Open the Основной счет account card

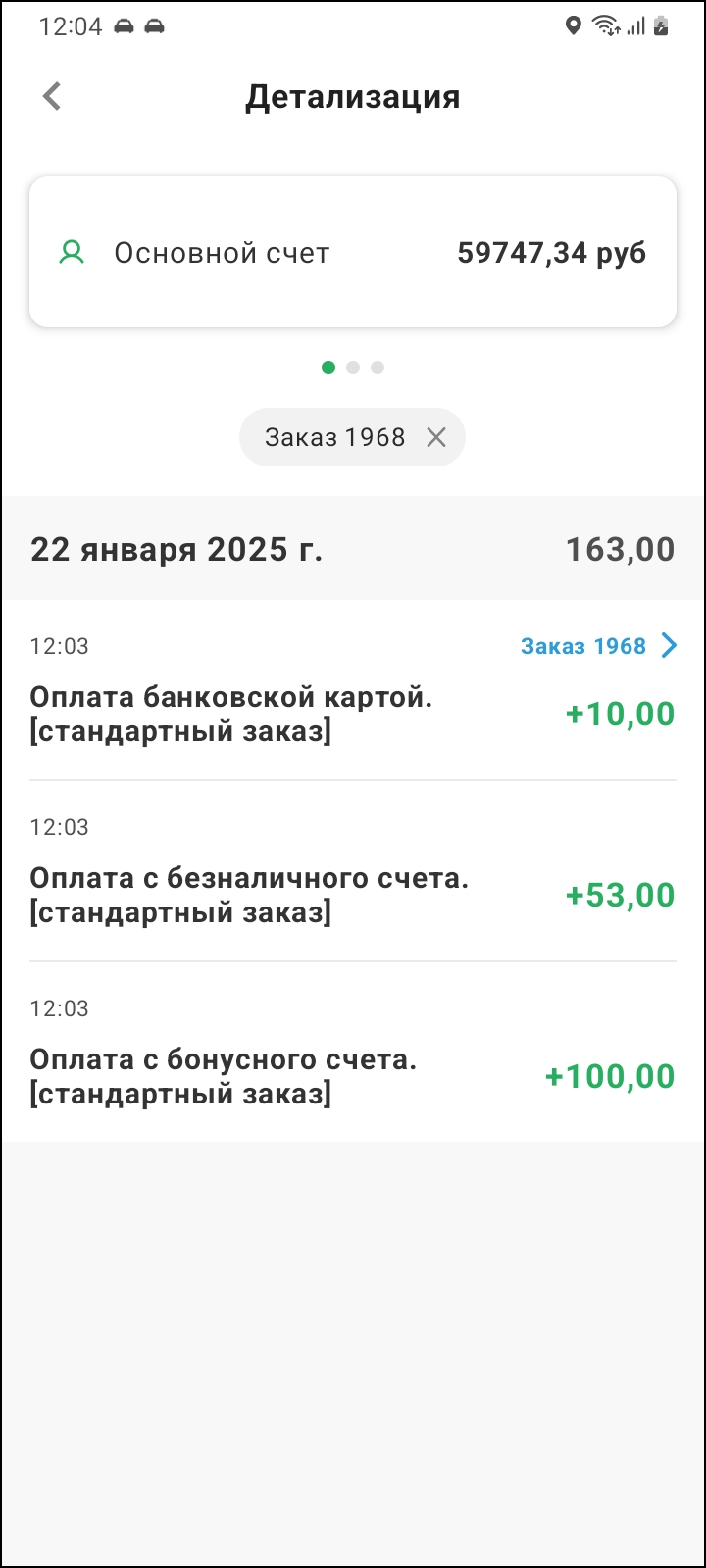pos(353,252)
